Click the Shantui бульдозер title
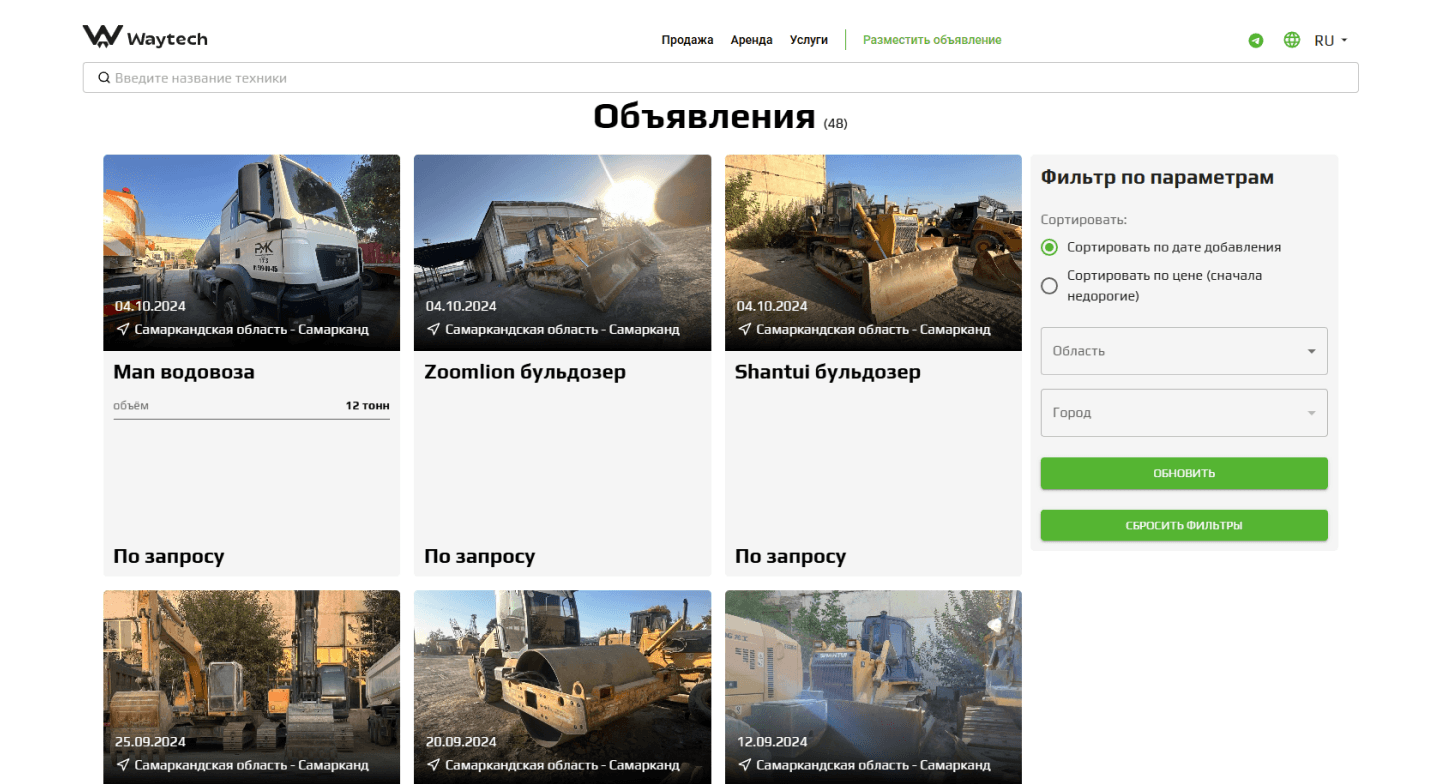 pos(828,372)
